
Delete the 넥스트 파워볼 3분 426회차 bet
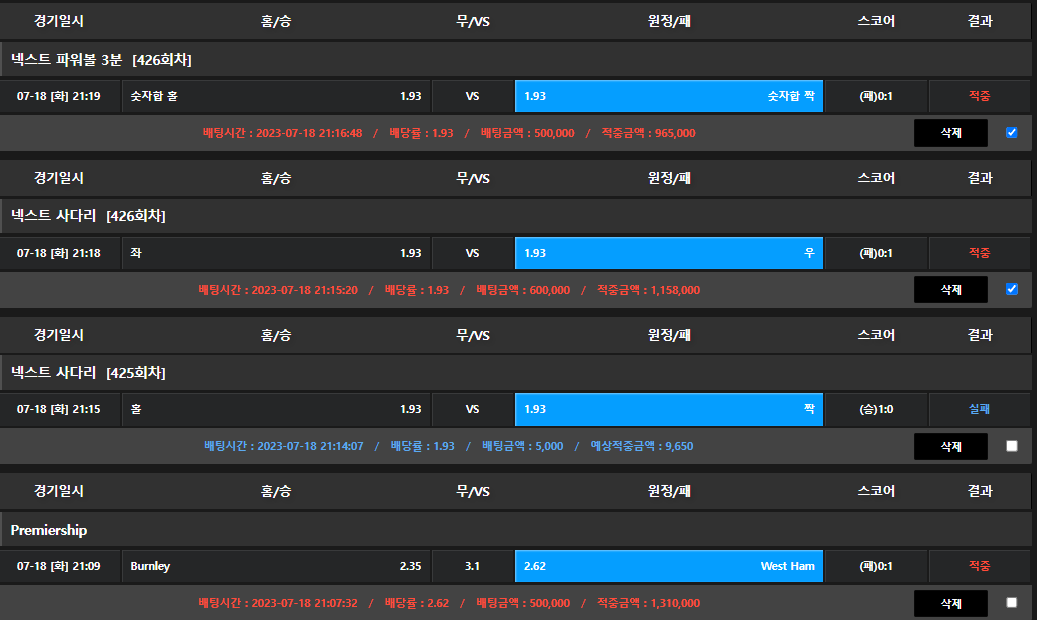tap(950, 133)
